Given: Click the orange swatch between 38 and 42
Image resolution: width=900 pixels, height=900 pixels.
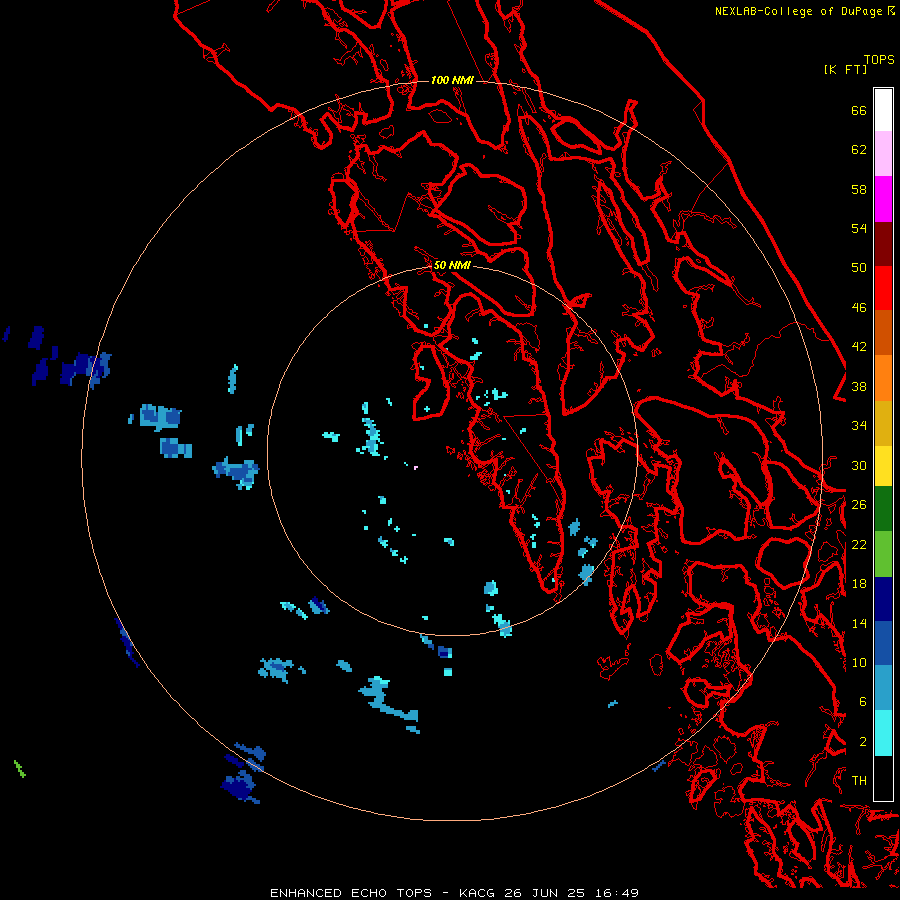Looking at the screenshot, I should click(x=883, y=378).
